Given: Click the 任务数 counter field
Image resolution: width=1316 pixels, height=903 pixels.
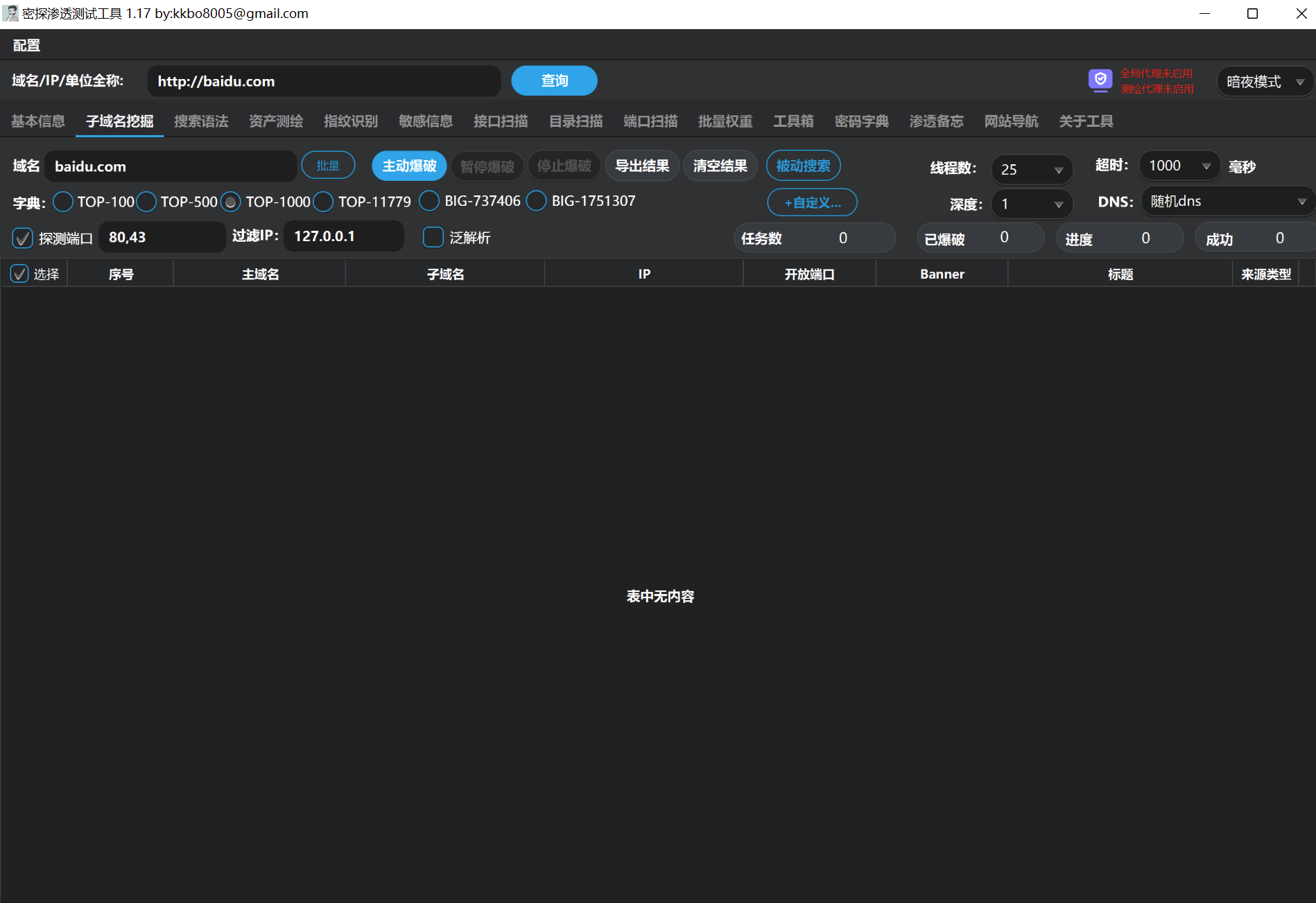Looking at the screenshot, I should coord(815,238).
